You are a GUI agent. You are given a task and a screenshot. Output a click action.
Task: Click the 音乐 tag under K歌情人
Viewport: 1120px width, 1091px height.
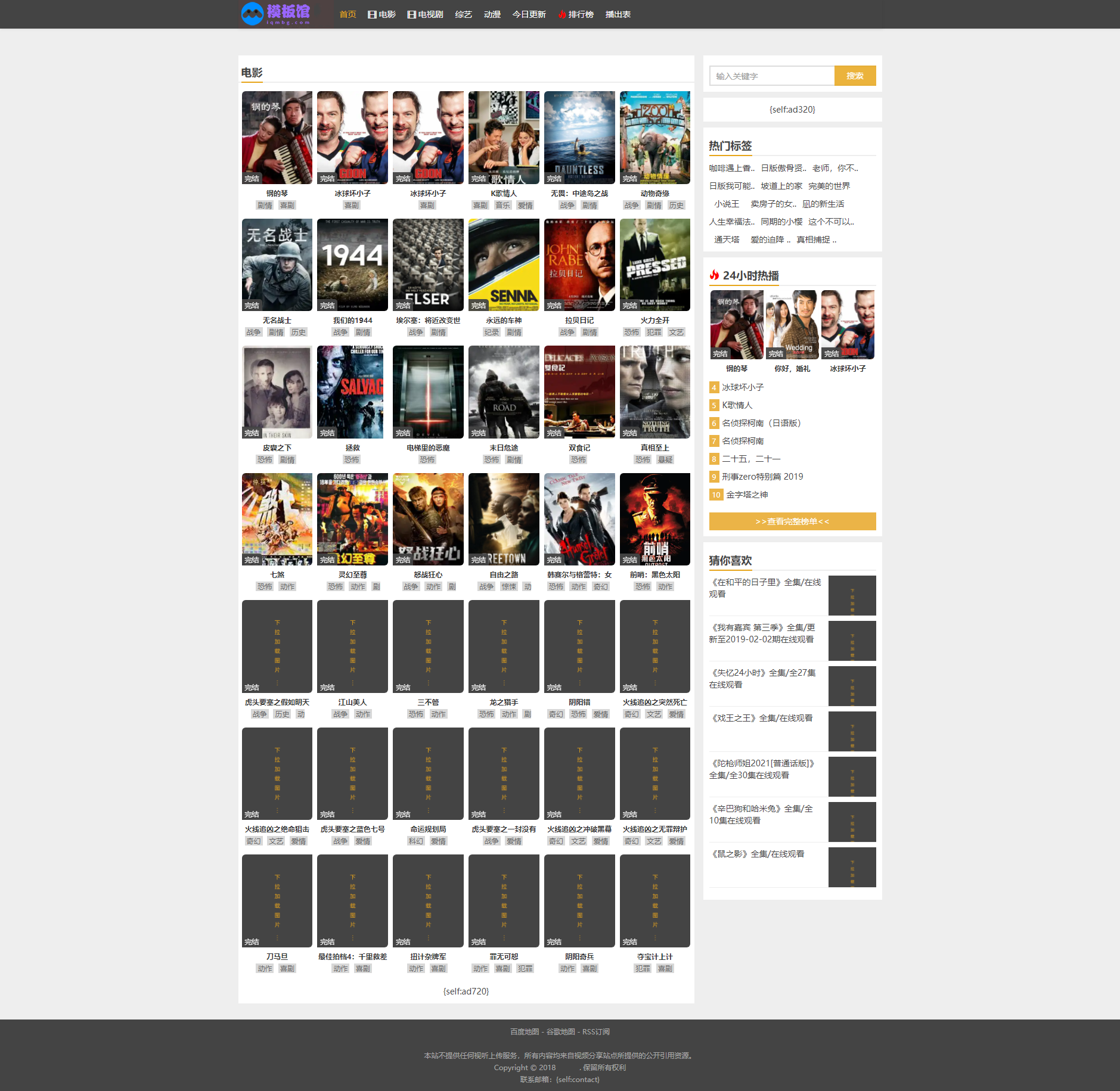(x=502, y=206)
